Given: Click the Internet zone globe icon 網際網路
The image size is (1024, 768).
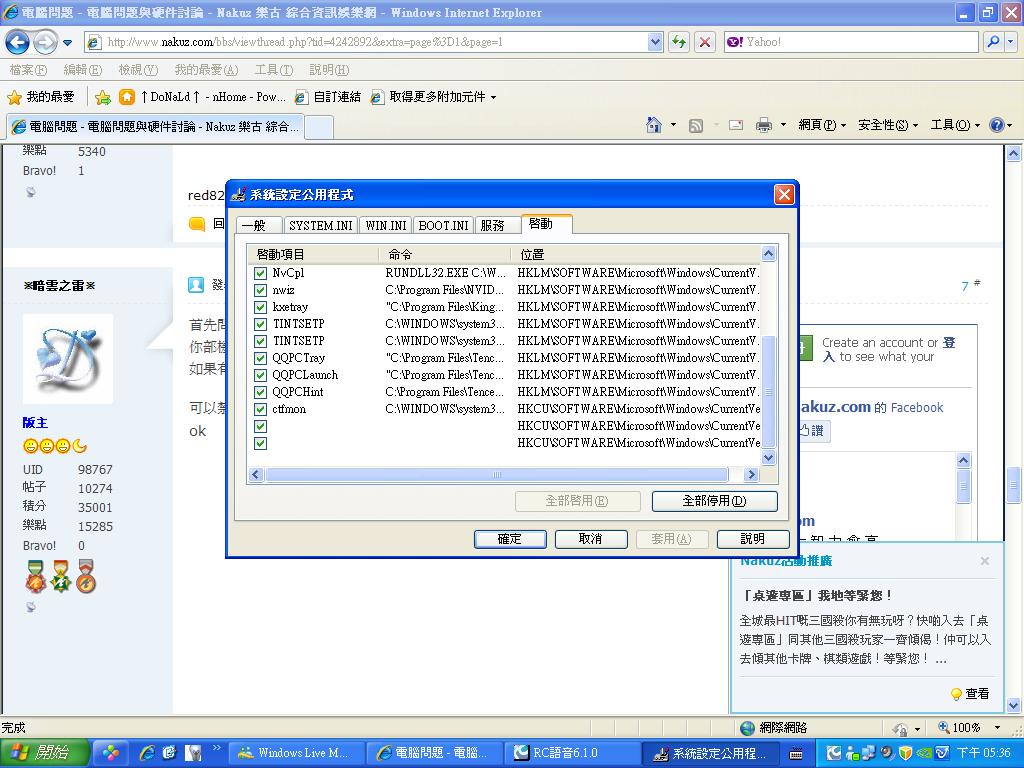Looking at the screenshot, I should pyautogui.click(x=748, y=728).
